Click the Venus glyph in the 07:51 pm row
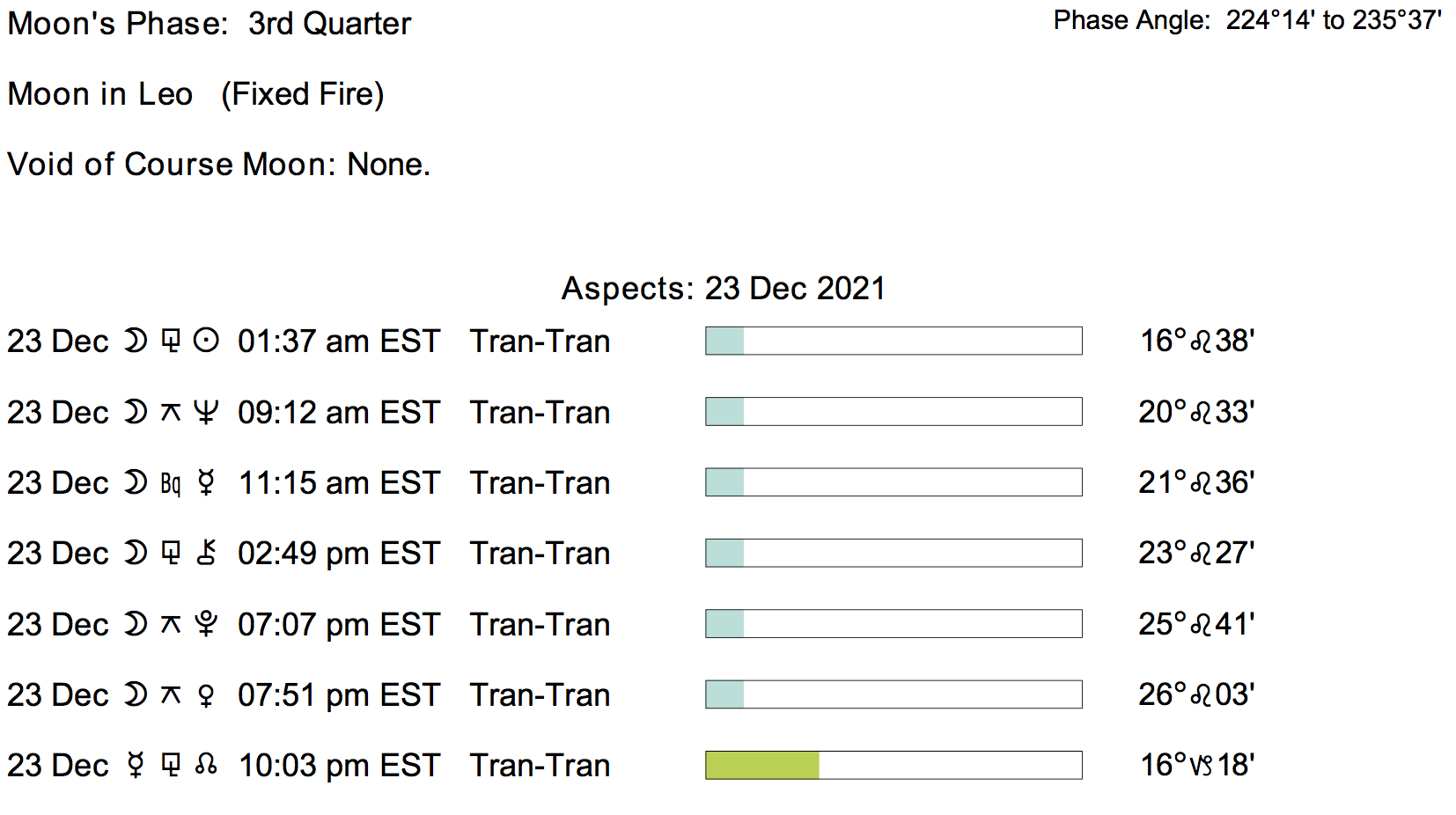 pyautogui.click(x=206, y=695)
